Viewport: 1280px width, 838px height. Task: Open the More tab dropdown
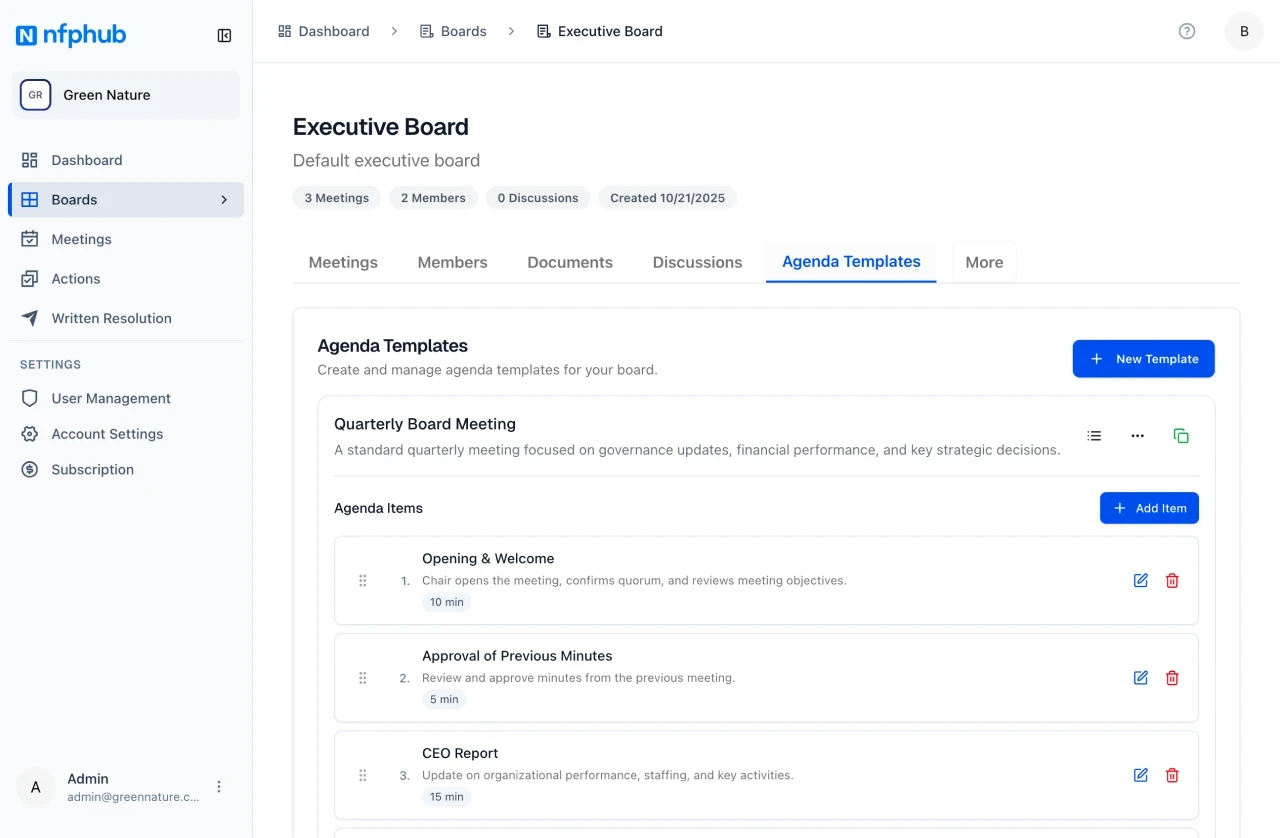[983, 262]
